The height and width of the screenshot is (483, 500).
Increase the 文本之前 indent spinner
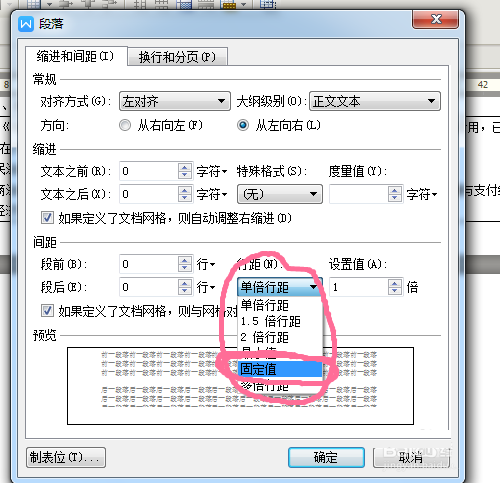click(x=185, y=167)
